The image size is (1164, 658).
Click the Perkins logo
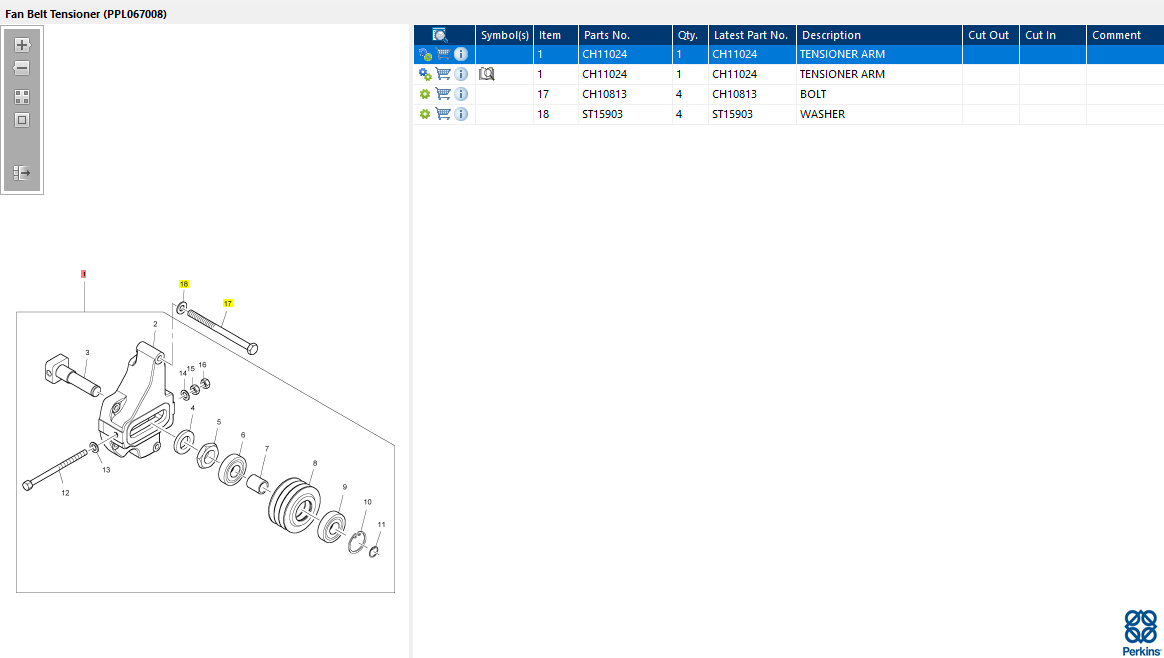(x=1141, y=633)
